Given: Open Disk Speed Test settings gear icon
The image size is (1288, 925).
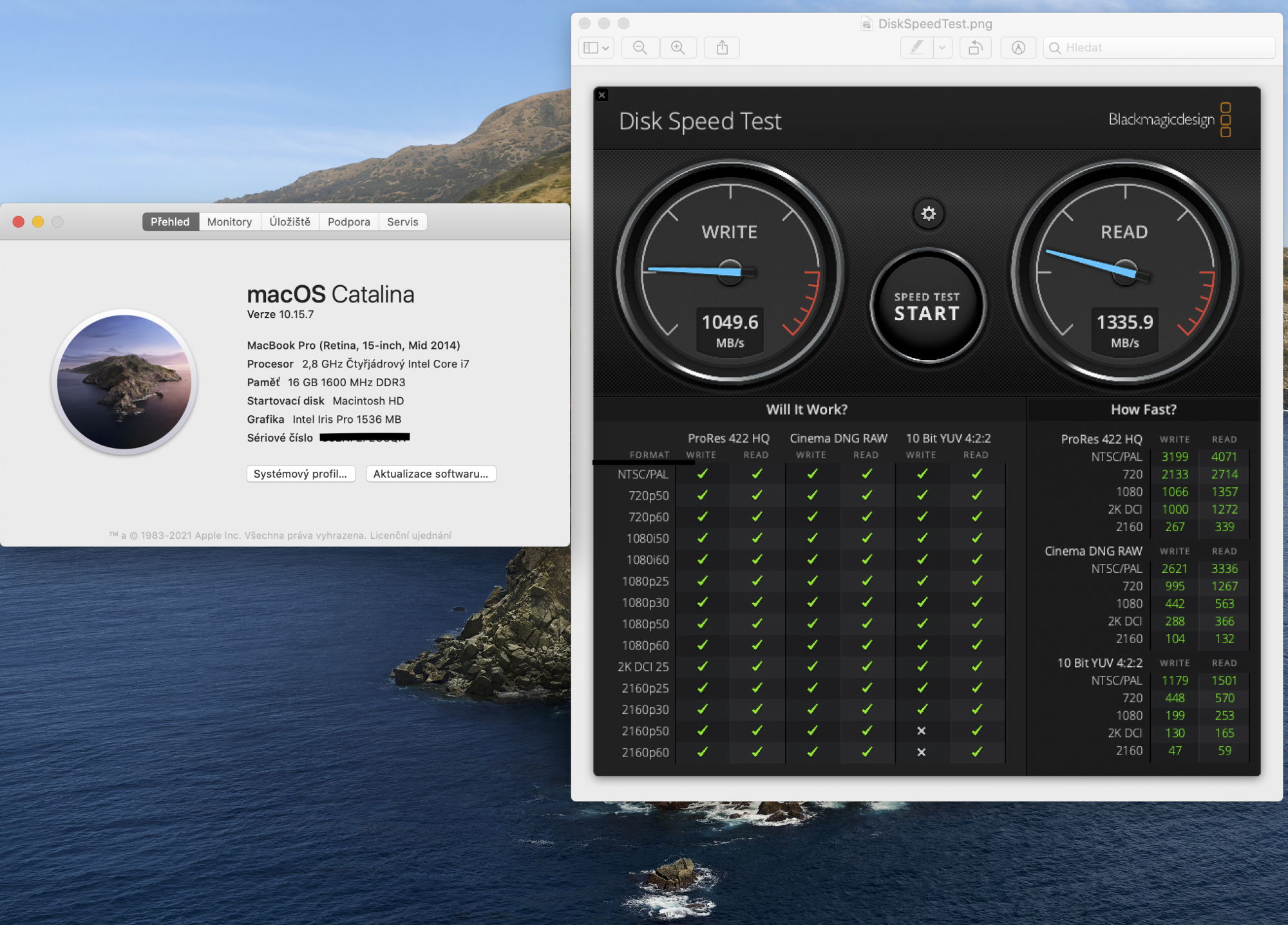Looking at the screenshot, I should point(928,214).
